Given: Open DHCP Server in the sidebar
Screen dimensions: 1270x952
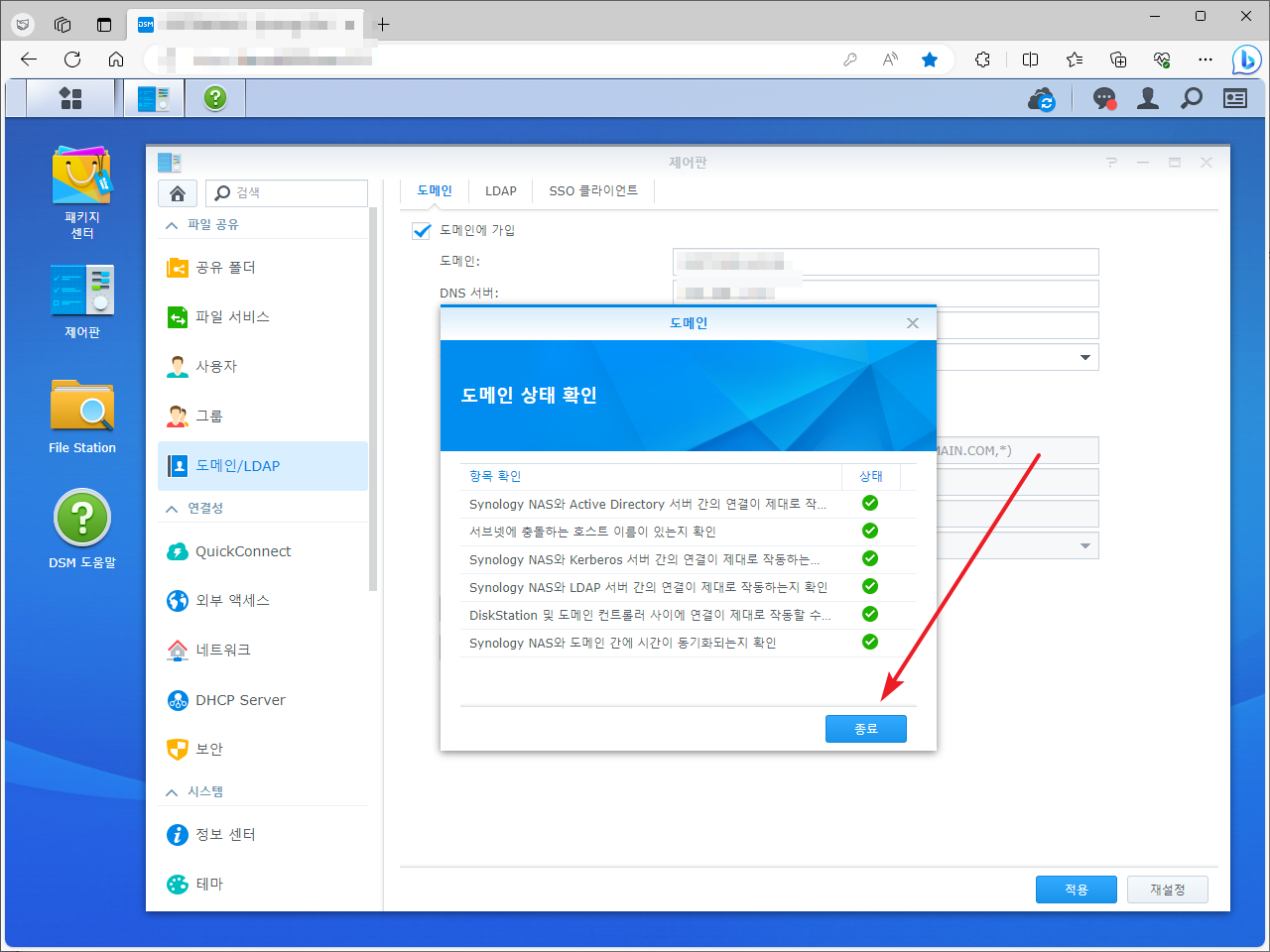Looking at the screenshot, I should [x=263, y=700].
